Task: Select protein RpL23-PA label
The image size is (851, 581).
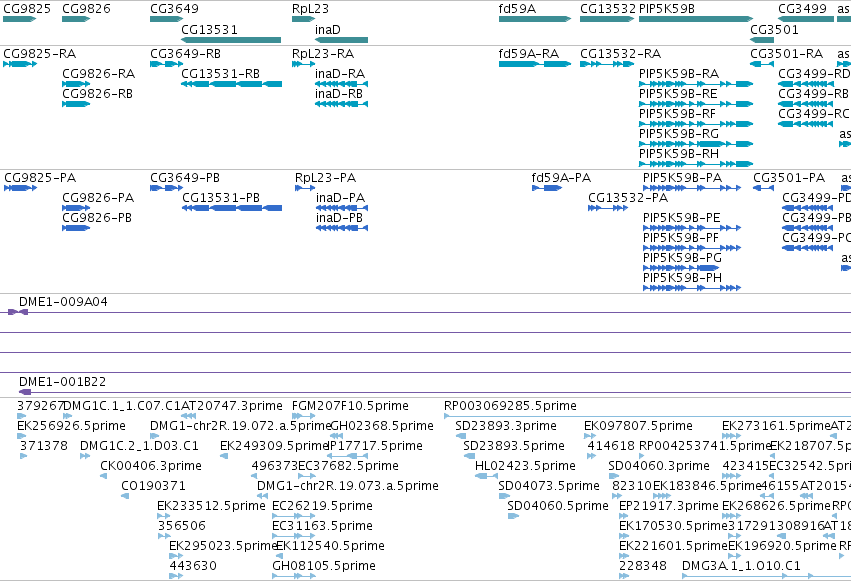Action: click(x=326, y=178)
